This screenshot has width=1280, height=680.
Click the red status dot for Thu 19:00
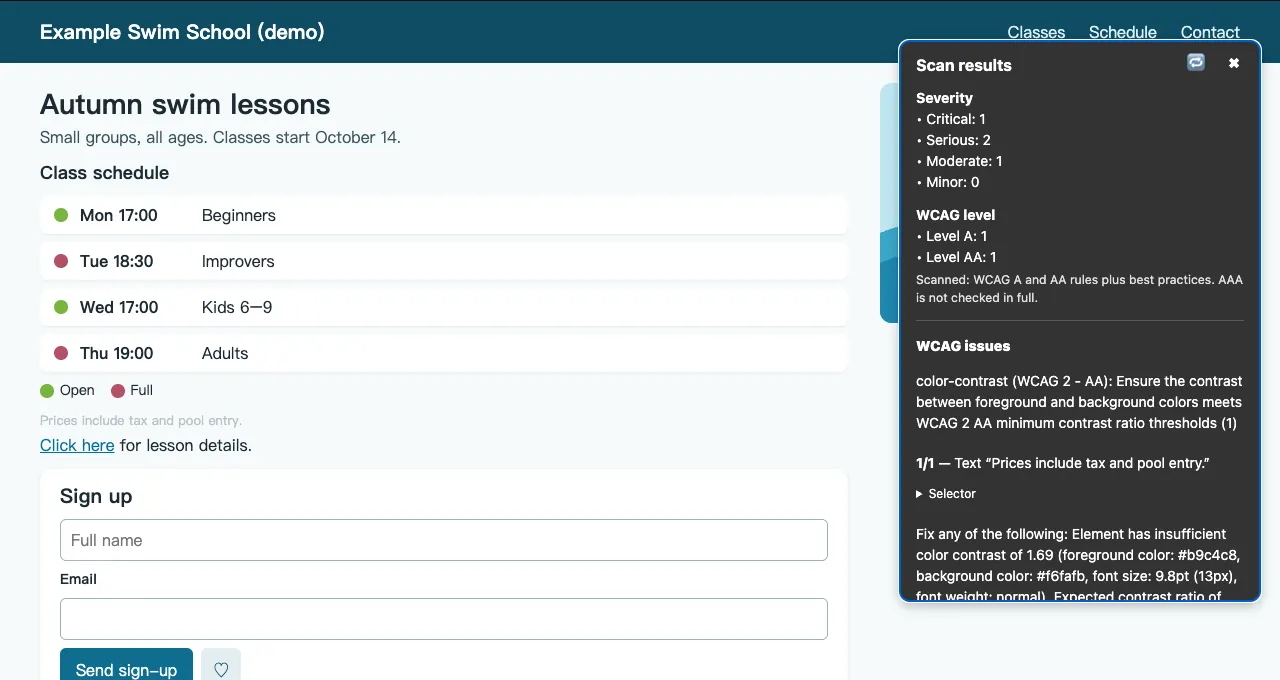click(61, 353)
